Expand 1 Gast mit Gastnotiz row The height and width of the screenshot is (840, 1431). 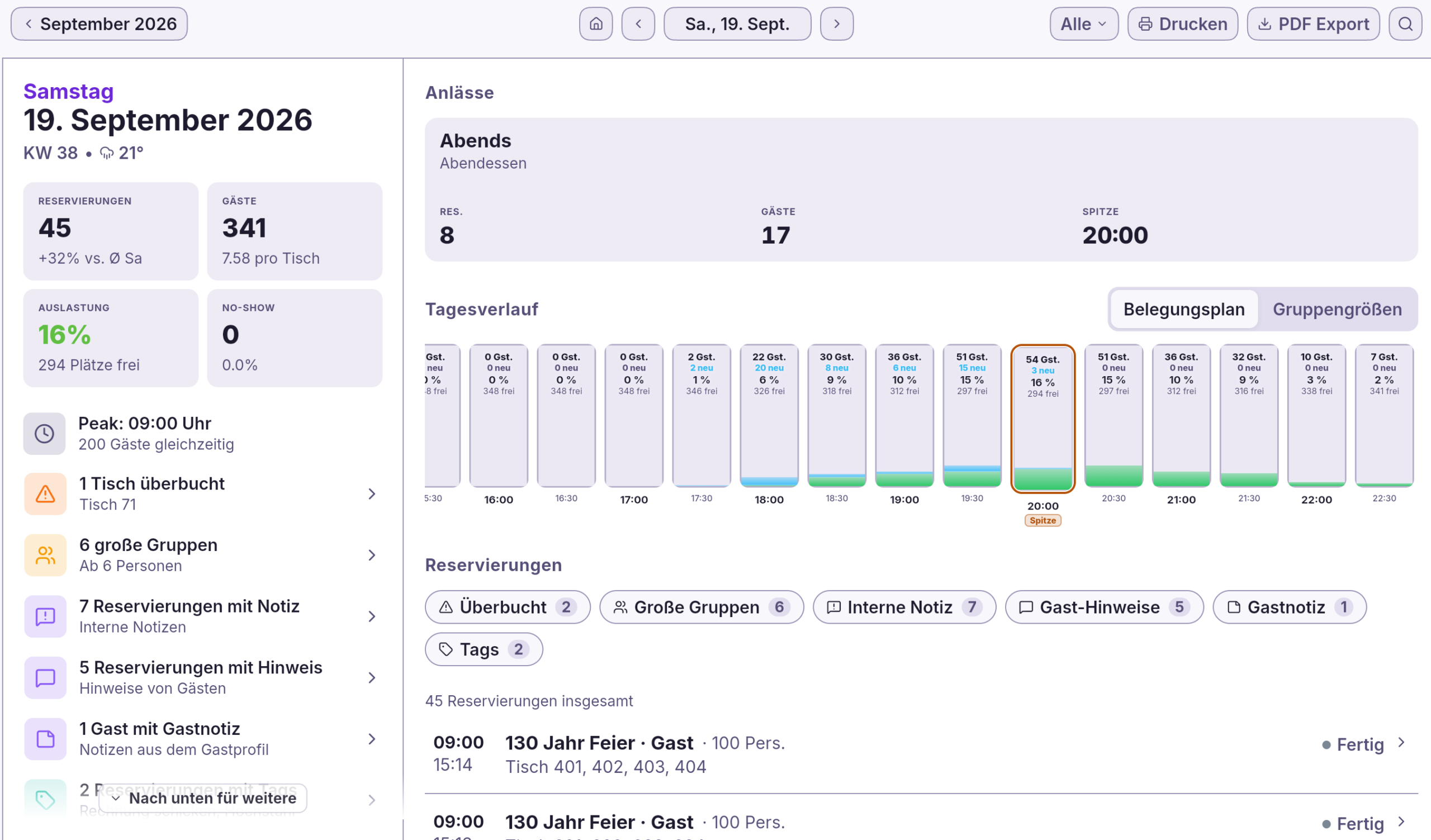coord(203,739)
